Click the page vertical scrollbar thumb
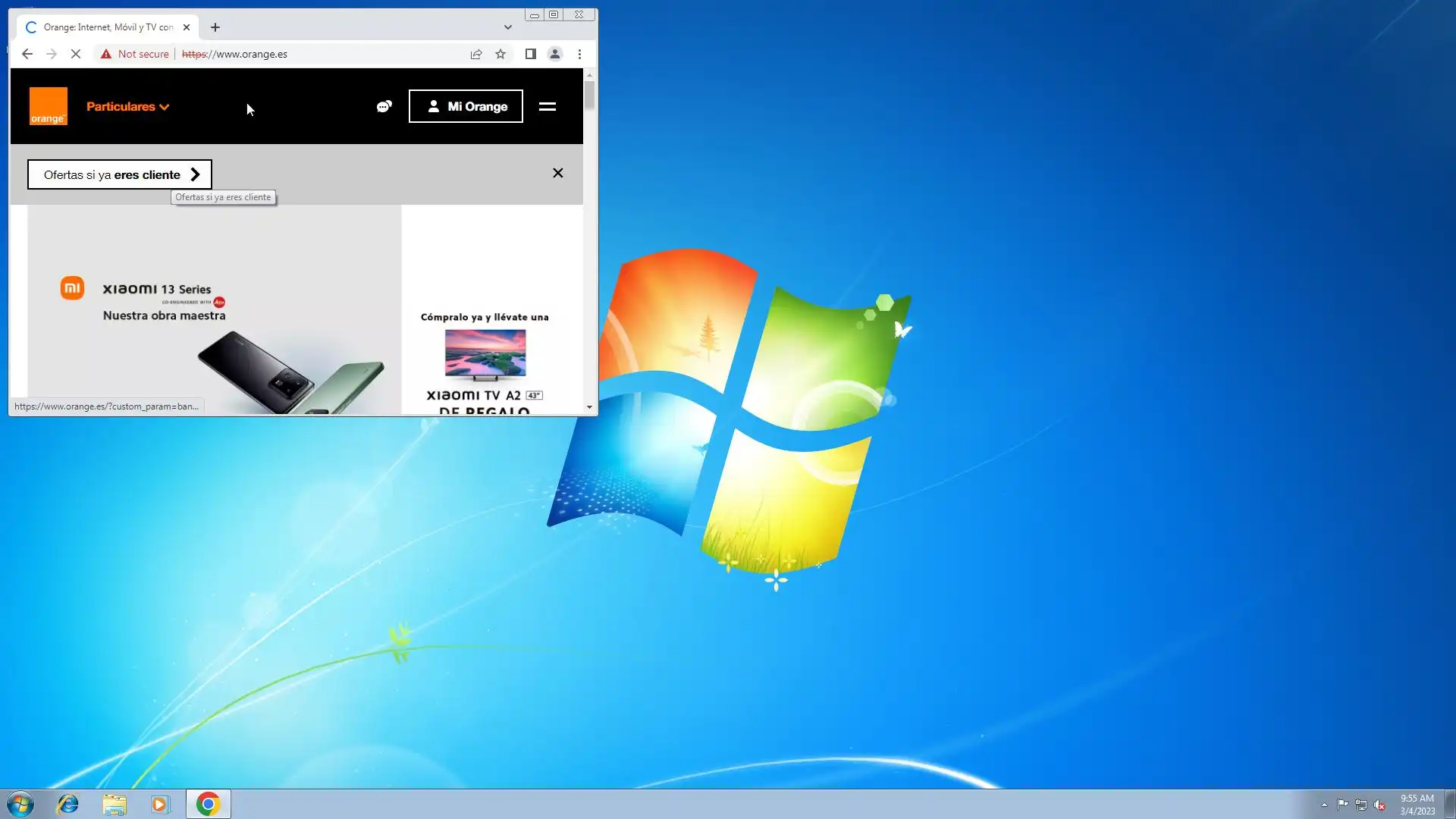Screen dimensions: 1456x819 (589, 96)
